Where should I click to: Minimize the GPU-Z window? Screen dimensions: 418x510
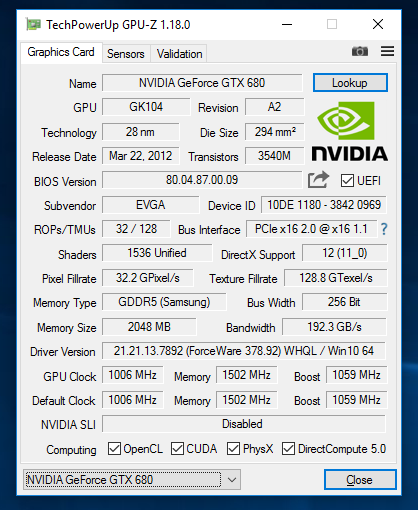[x=287, y=24]
